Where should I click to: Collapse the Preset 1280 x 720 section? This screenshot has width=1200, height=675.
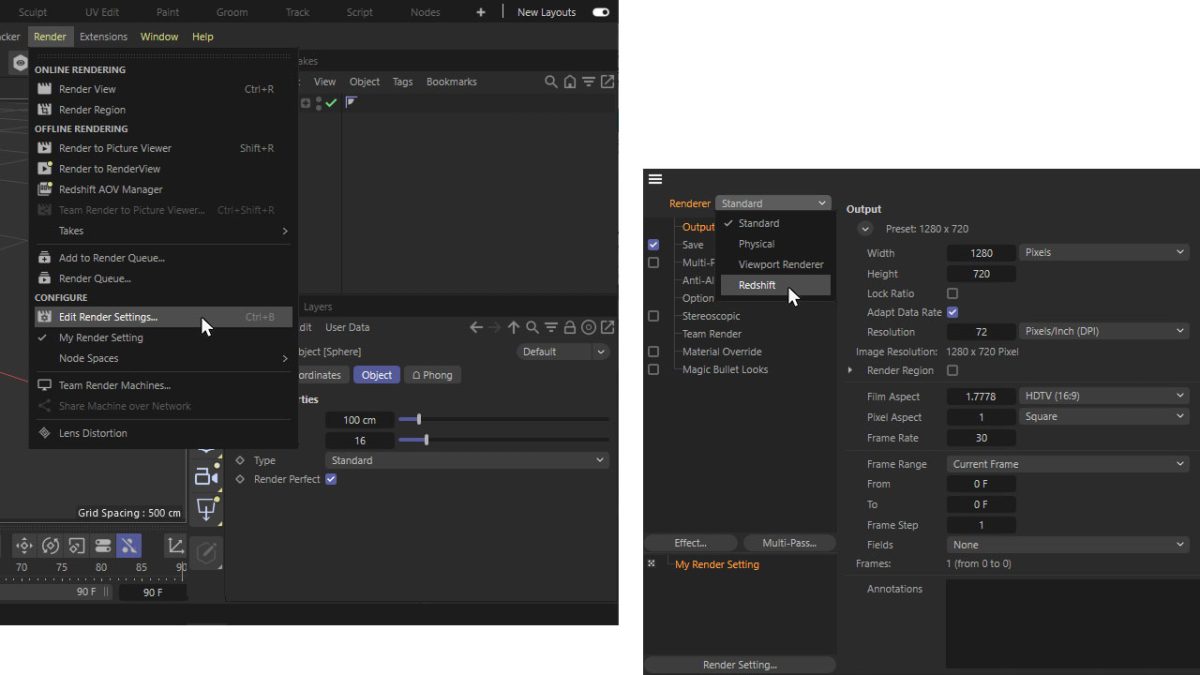pyautogui.click(x=864, y=228)
